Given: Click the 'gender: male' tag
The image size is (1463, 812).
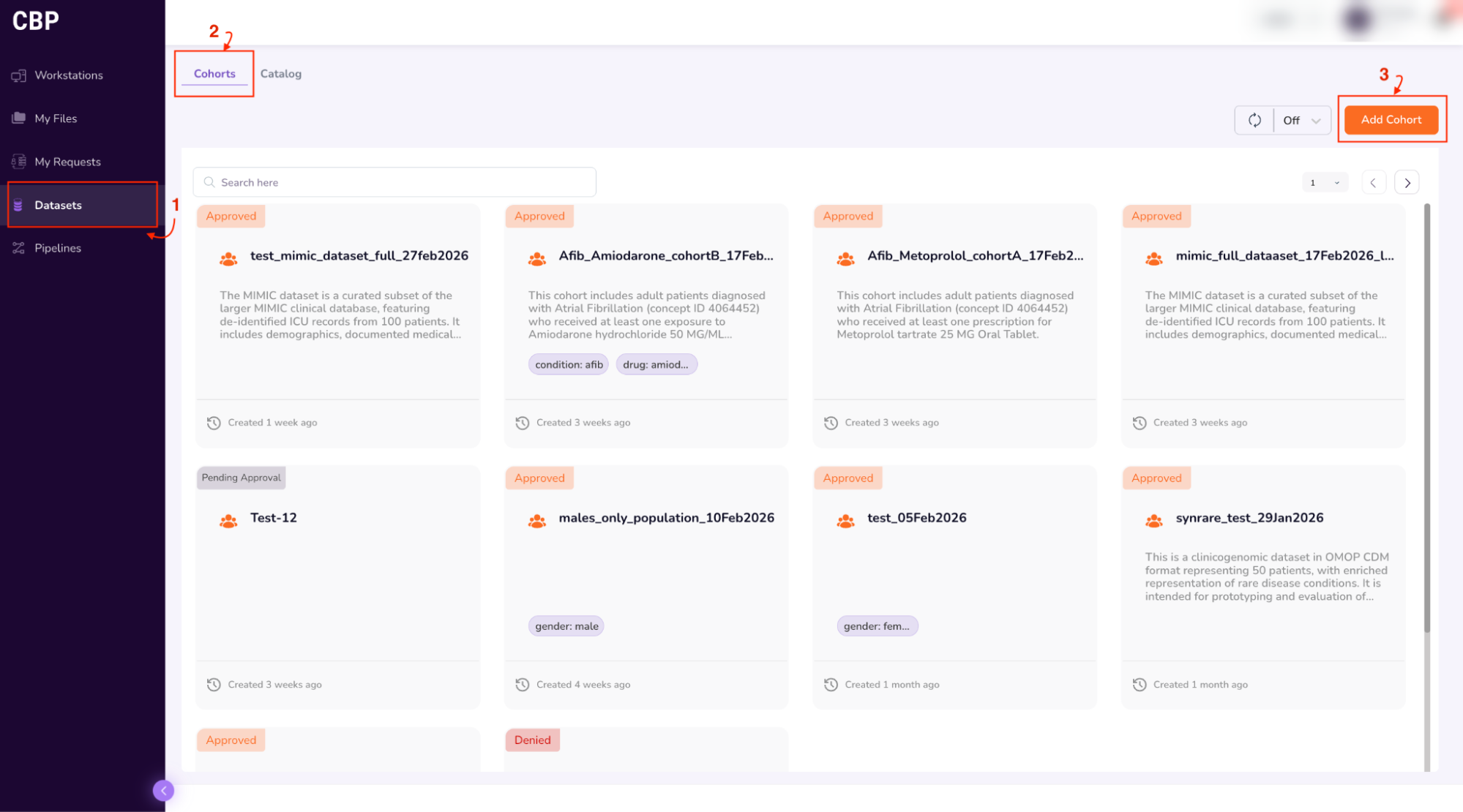Looking at the screenshot, I should click(566, 626).
